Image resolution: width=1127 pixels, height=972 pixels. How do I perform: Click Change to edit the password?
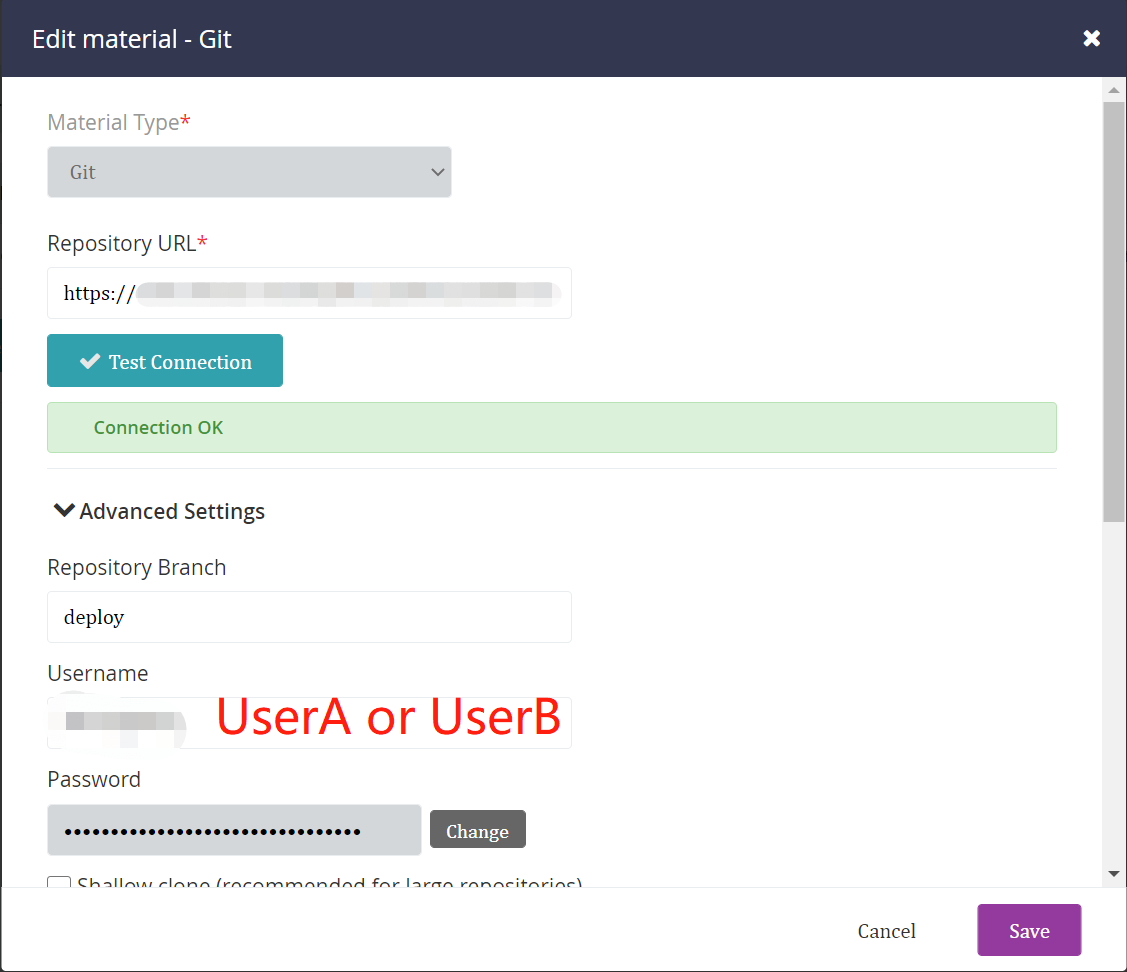click(477, 829)
